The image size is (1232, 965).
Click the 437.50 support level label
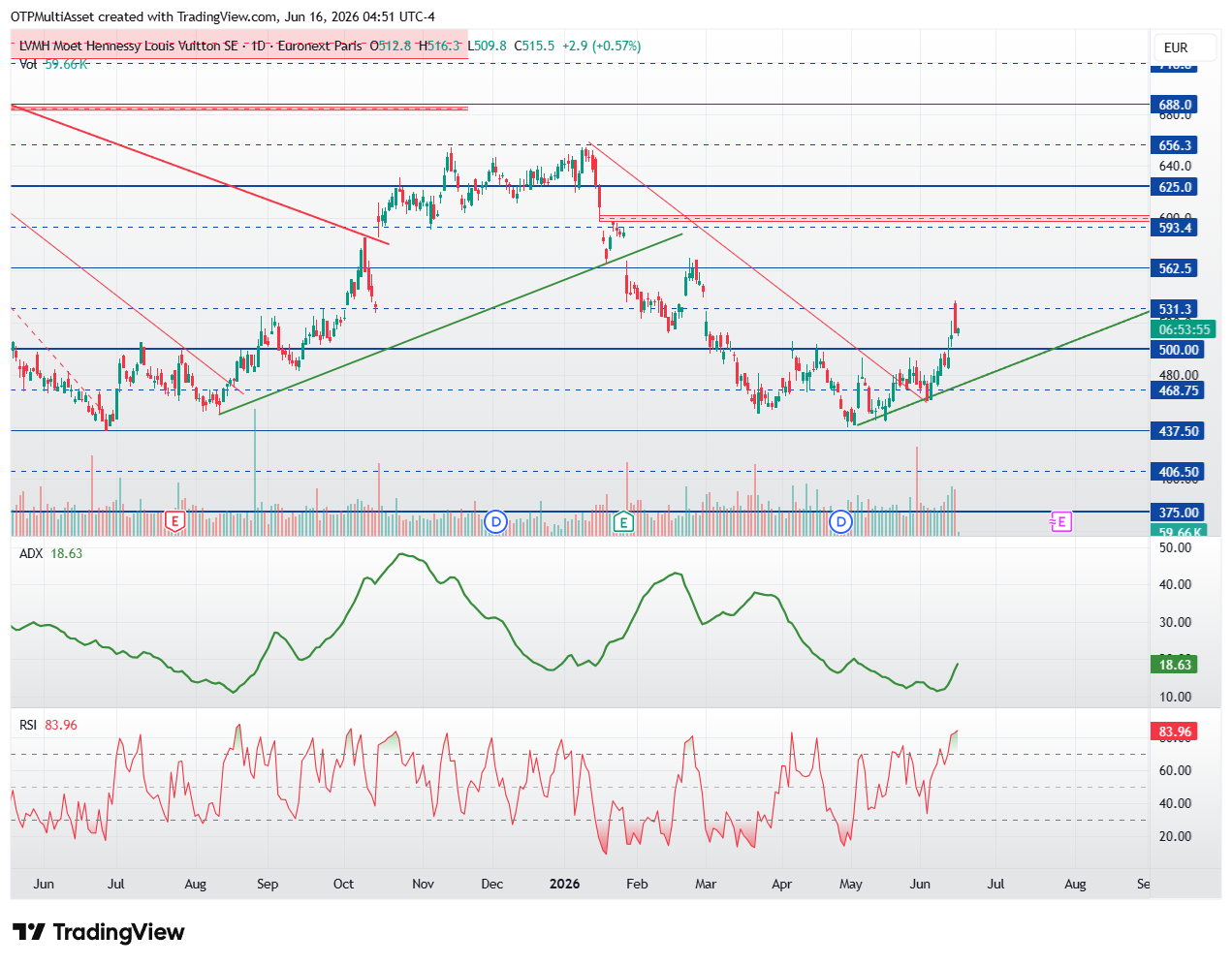[1179, 431]
